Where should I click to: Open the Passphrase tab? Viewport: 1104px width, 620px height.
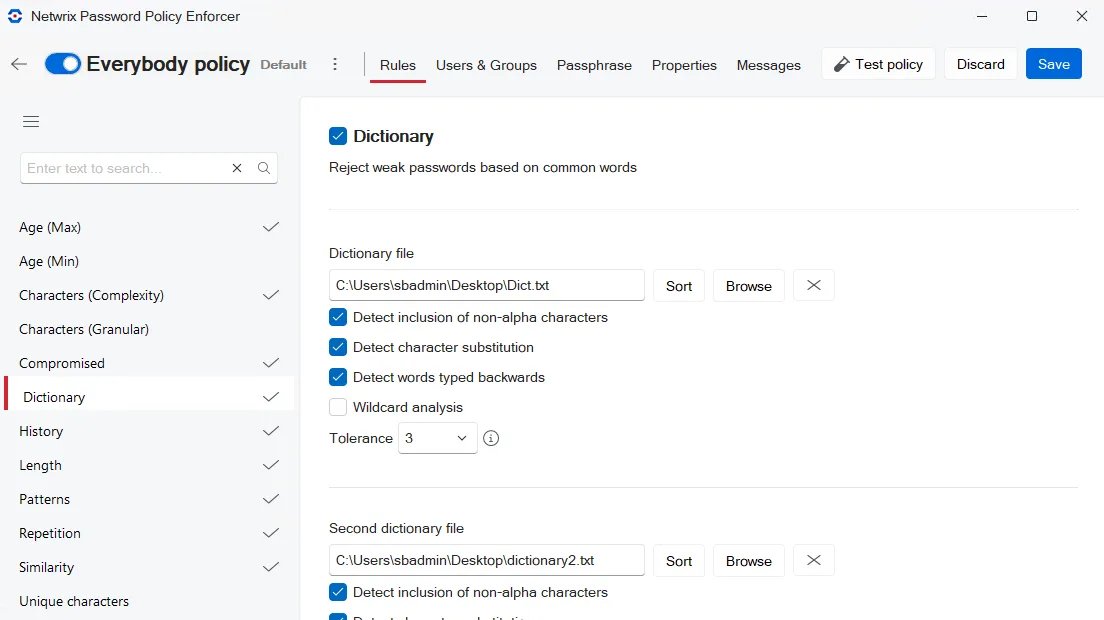click(594, 65)
